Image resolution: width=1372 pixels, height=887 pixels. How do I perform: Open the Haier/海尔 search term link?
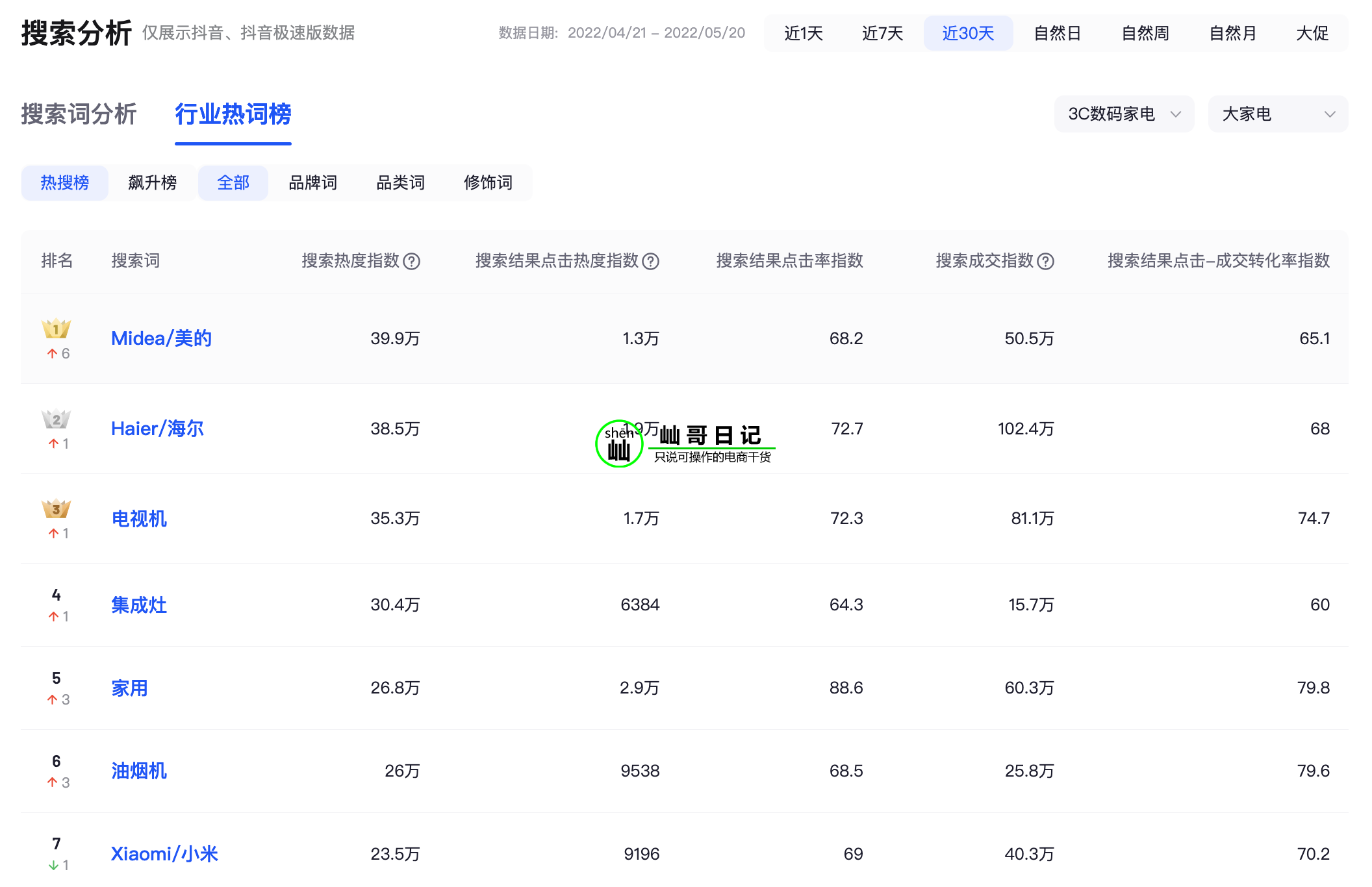click(157, 429)
